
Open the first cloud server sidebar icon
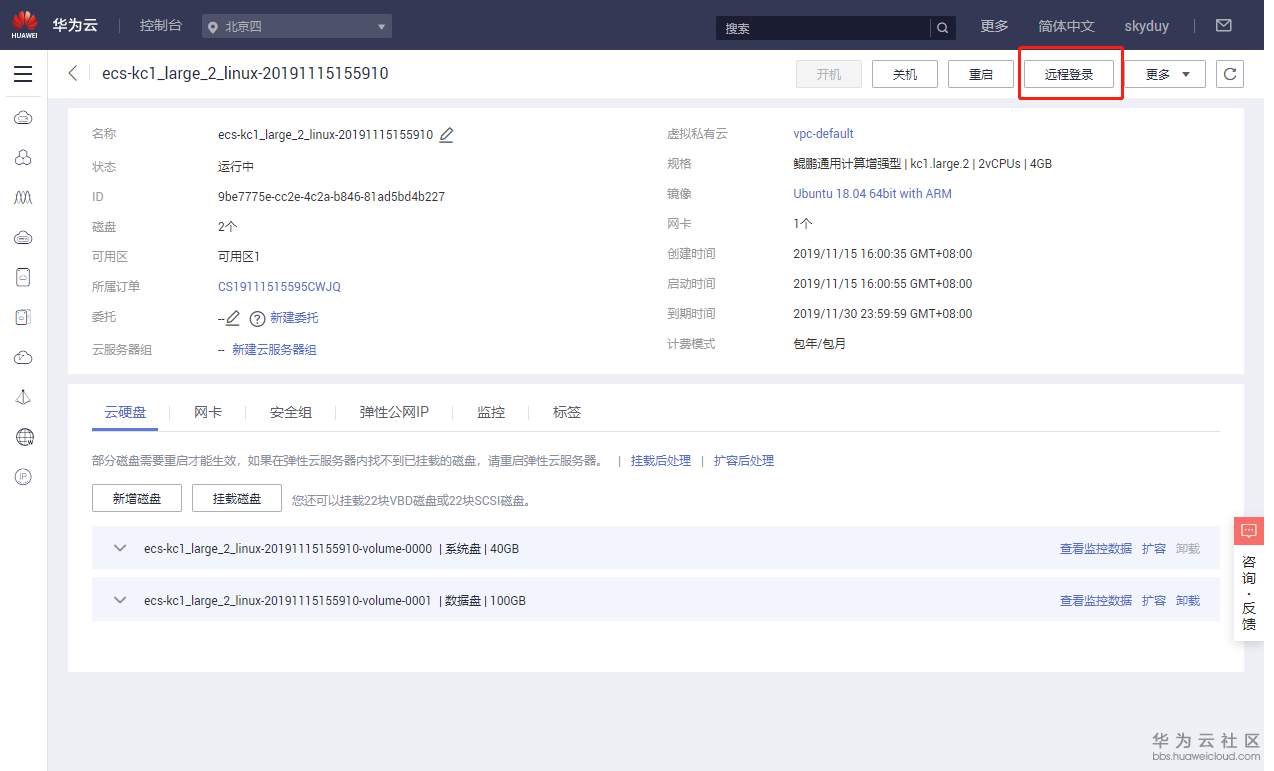(x=23, y=118)
